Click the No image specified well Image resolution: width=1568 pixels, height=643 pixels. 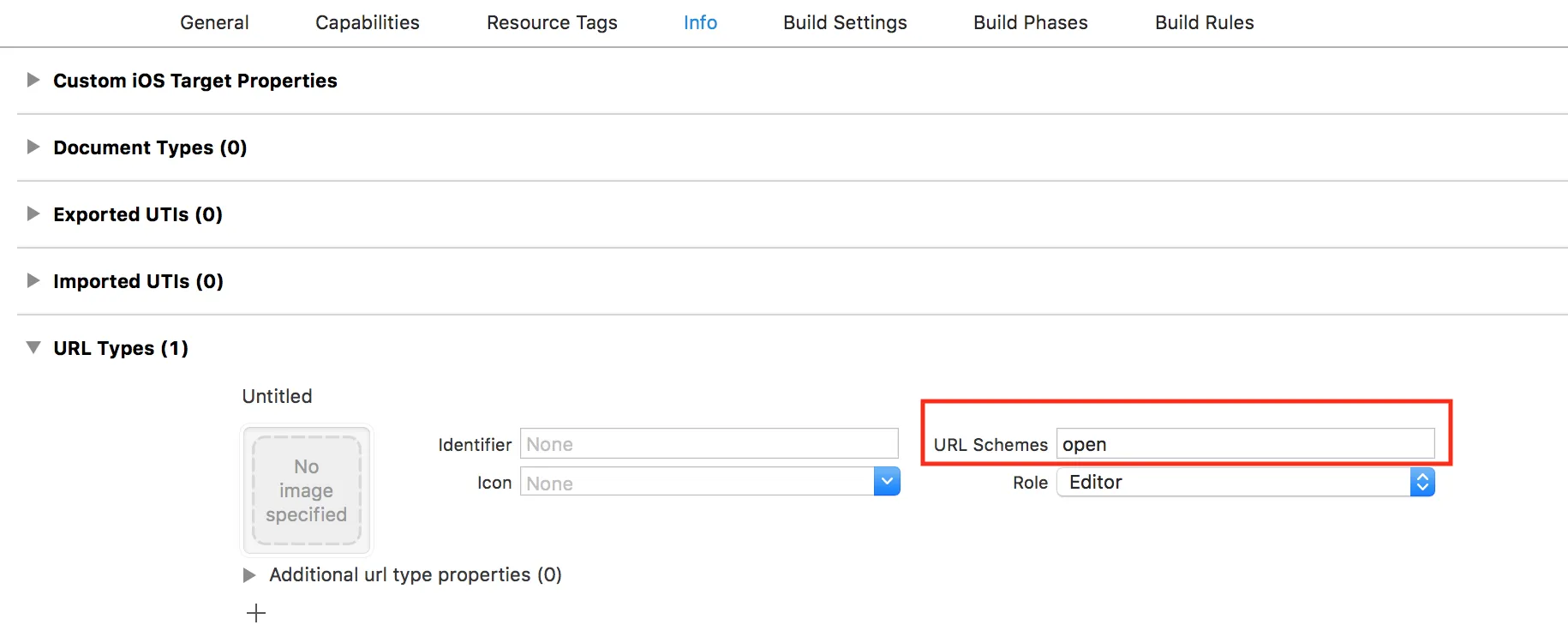click(x=307, y=490)
